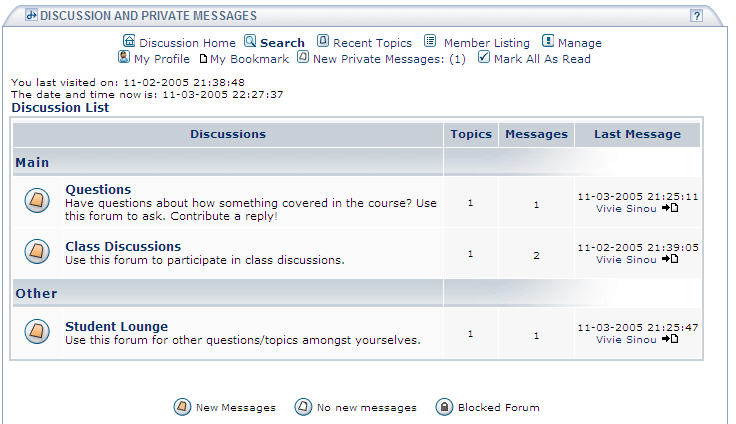Select the Recent Topics menu link
The width and height of the screenshot is (736, 424).
372,43
